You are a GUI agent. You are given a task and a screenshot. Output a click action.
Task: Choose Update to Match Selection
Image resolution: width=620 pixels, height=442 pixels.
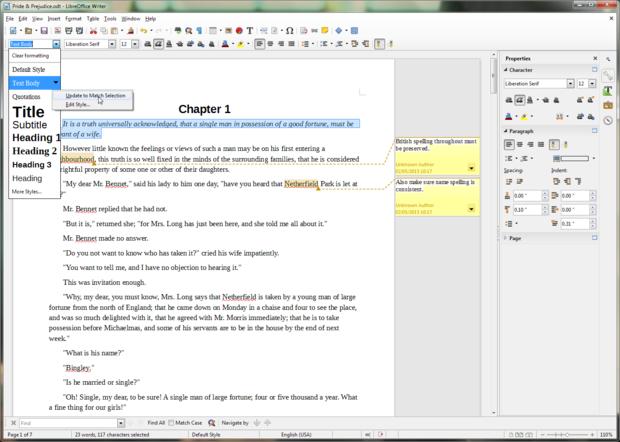[x=95, y=95]
